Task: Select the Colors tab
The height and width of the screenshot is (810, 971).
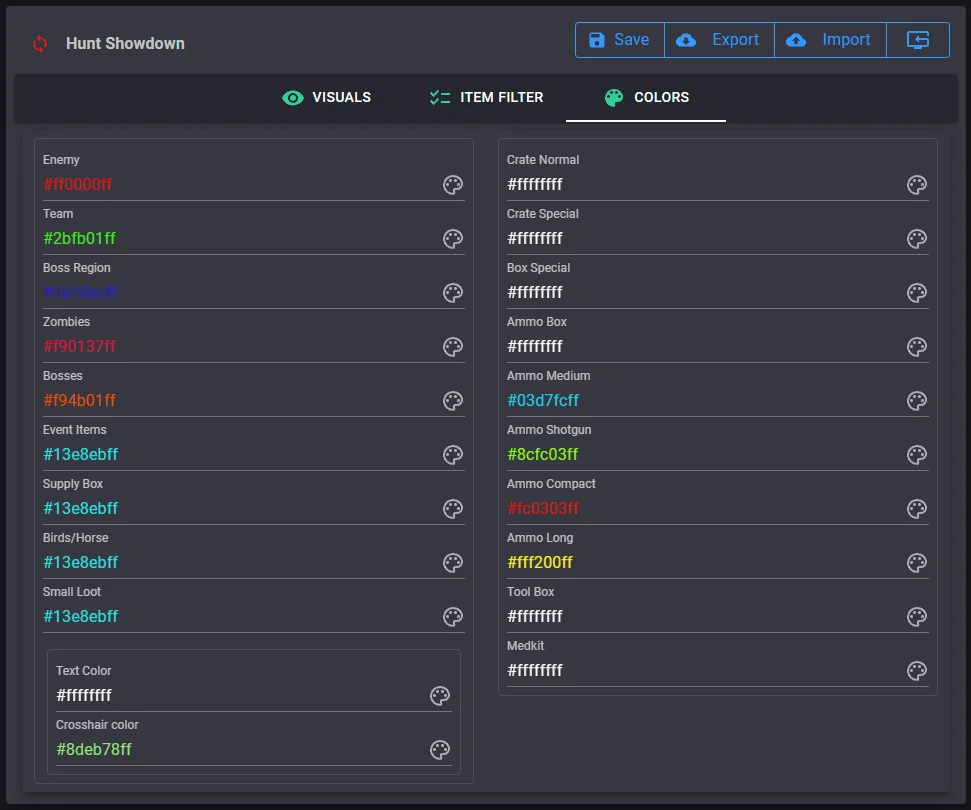Action: [646, 97]
